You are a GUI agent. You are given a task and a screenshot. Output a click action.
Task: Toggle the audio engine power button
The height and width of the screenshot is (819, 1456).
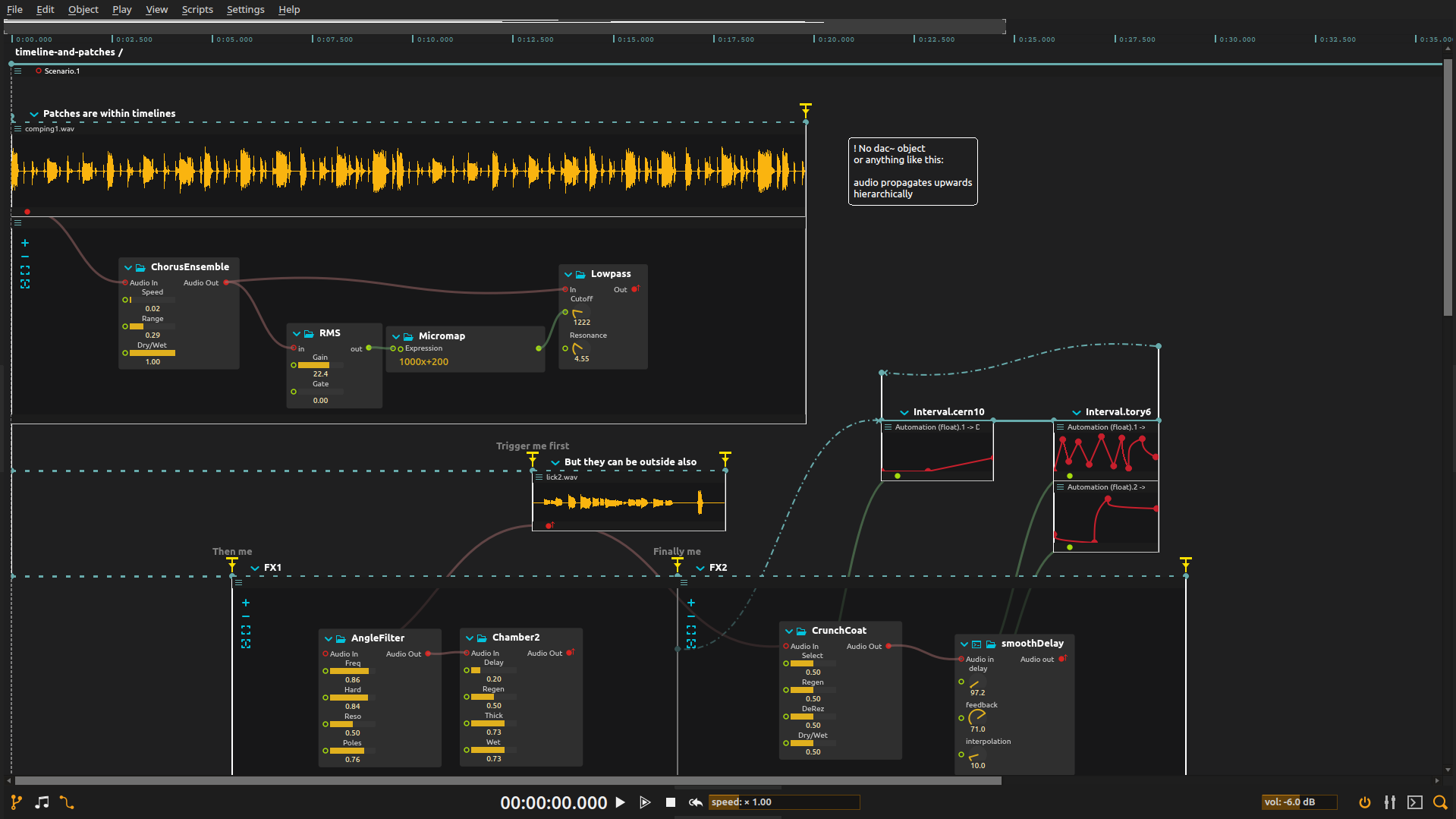[x=1365, y=802]
